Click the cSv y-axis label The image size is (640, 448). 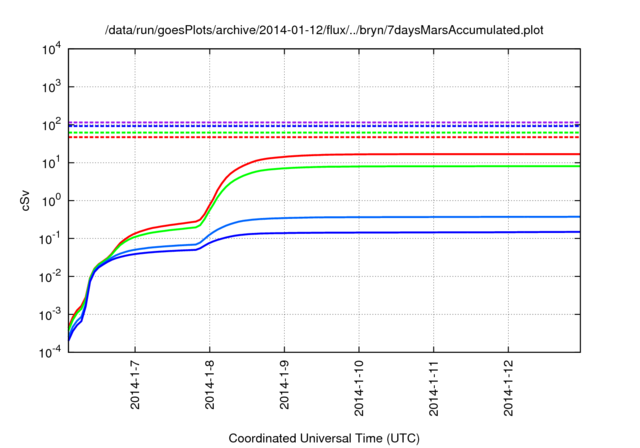tap(25, 200)
